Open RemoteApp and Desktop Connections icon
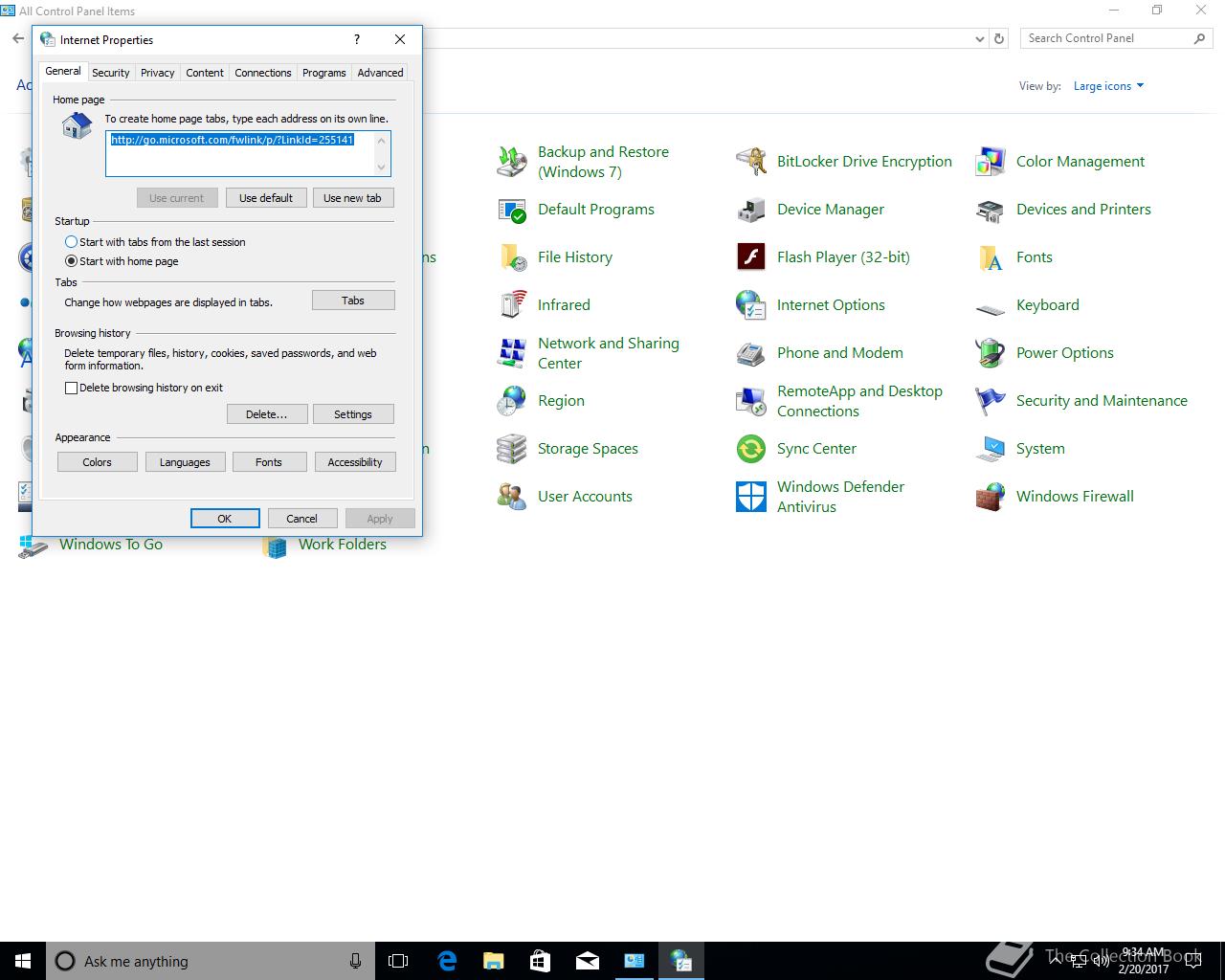The image size is (1225, 980). coord(751,401)
